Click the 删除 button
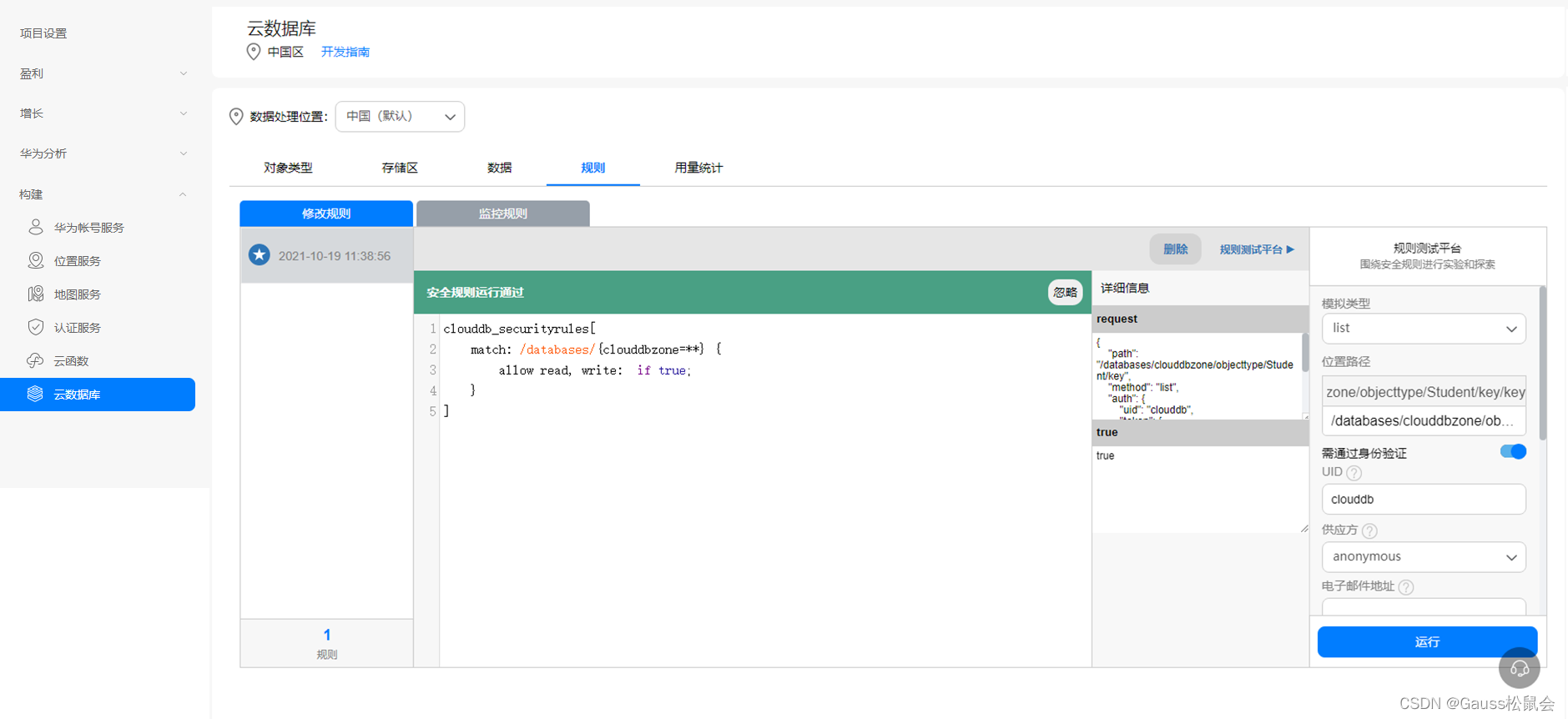1568x719 pixels. [1175, 249]
